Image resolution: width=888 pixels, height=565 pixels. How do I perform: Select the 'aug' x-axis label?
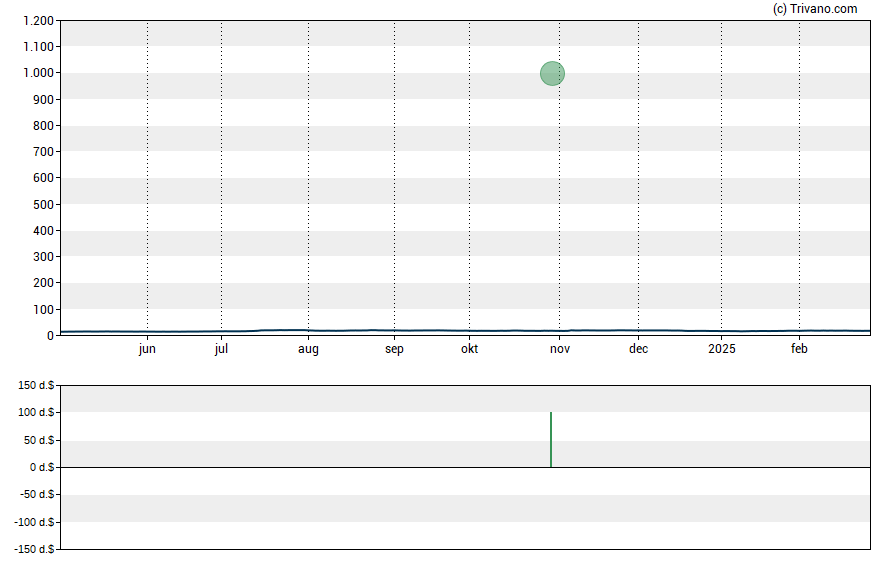point(308,349)
